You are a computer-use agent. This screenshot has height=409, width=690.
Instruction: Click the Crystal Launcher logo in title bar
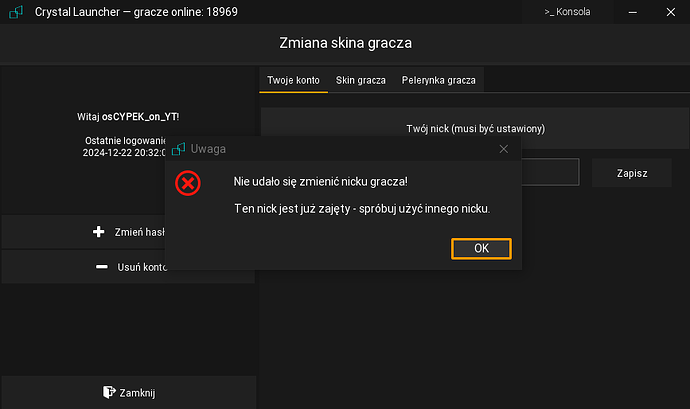[x=15, y=12]
